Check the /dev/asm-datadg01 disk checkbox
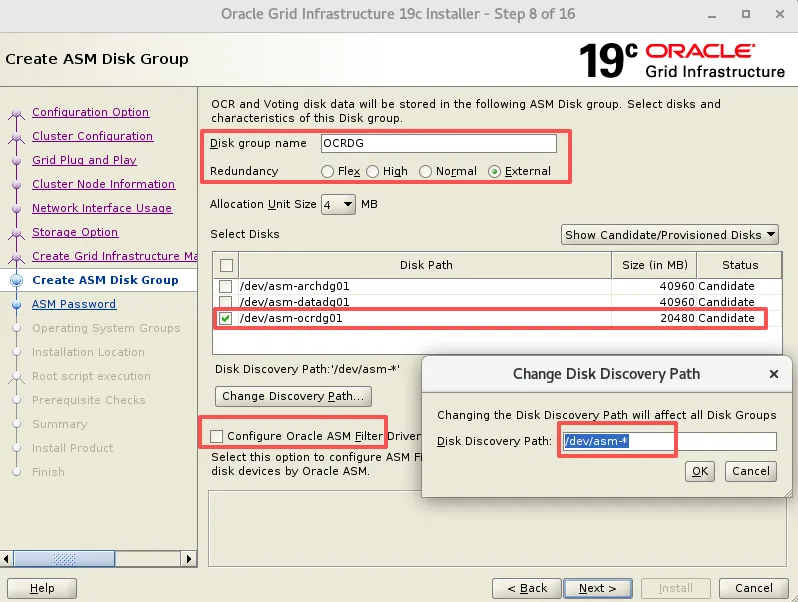 coord(225,302)
